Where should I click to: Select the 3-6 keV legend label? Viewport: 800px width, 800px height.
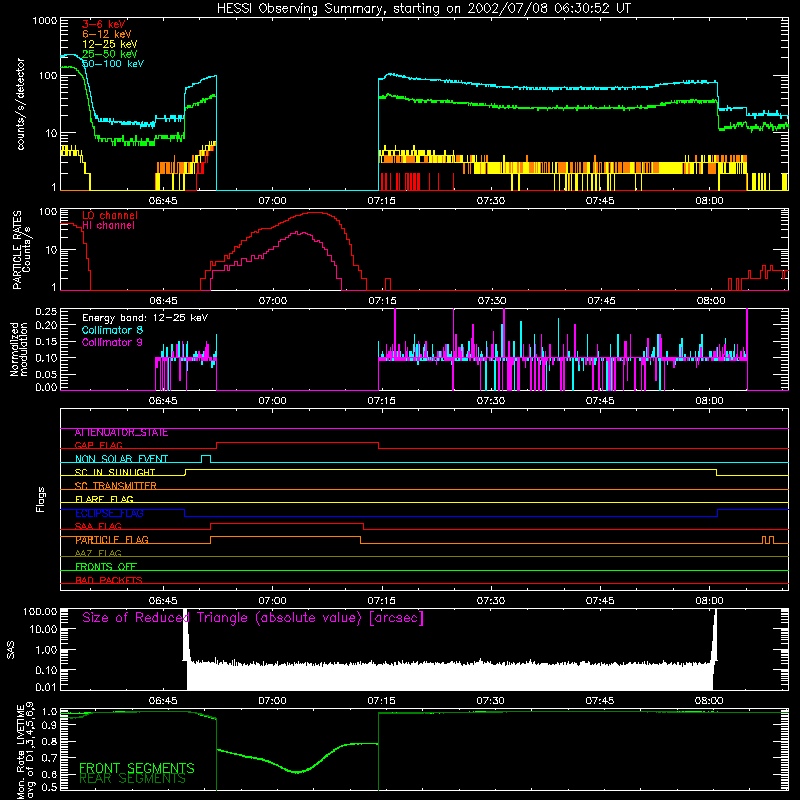point(103,24)
